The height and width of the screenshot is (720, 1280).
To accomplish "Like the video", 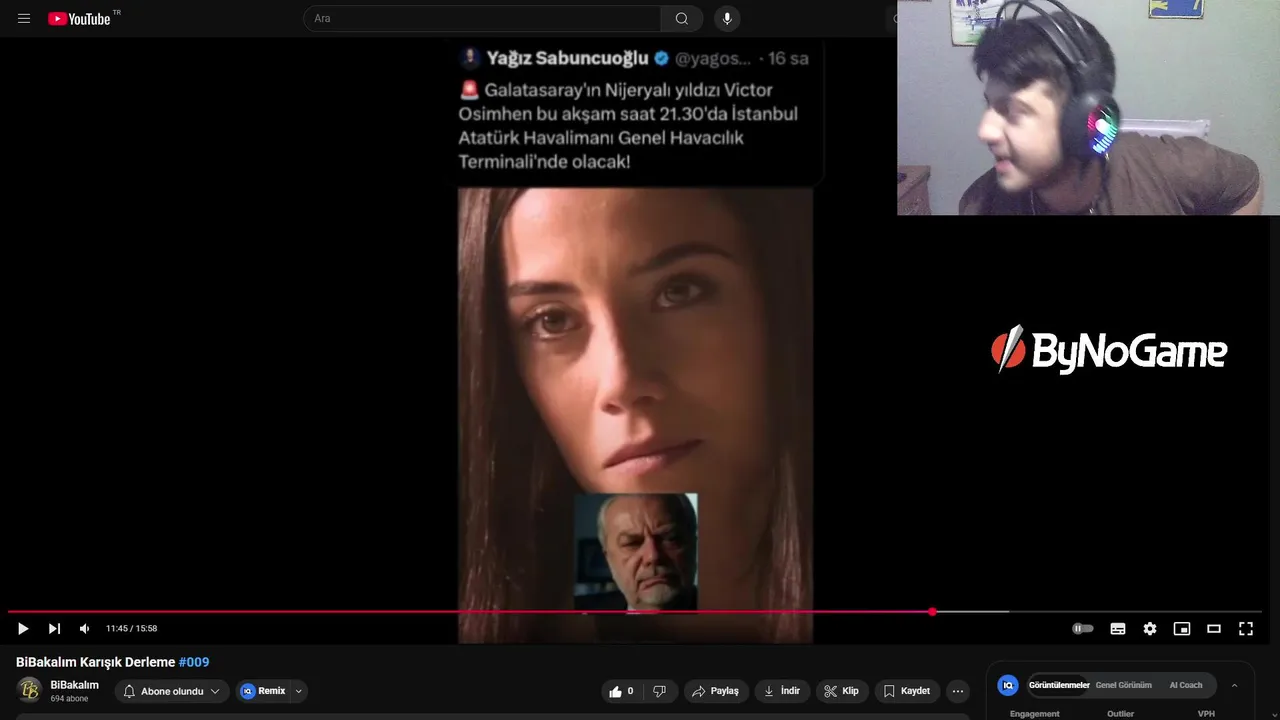I will pos(622,691).
